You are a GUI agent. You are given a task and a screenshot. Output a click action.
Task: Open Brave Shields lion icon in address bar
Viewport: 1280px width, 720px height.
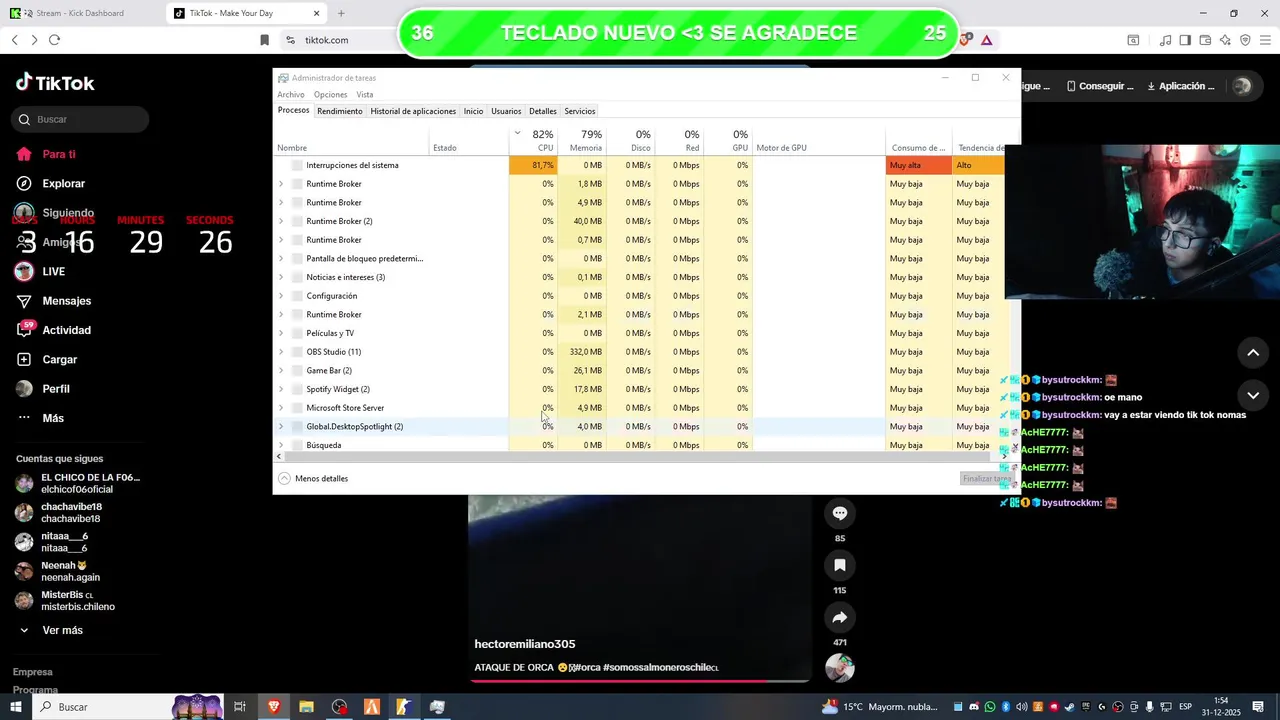pyautogui.click(x=965, y=40)
